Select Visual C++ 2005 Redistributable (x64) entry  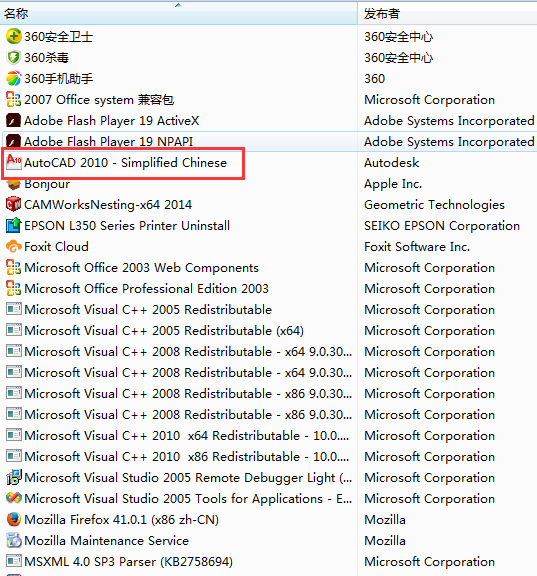coord(164,331)
